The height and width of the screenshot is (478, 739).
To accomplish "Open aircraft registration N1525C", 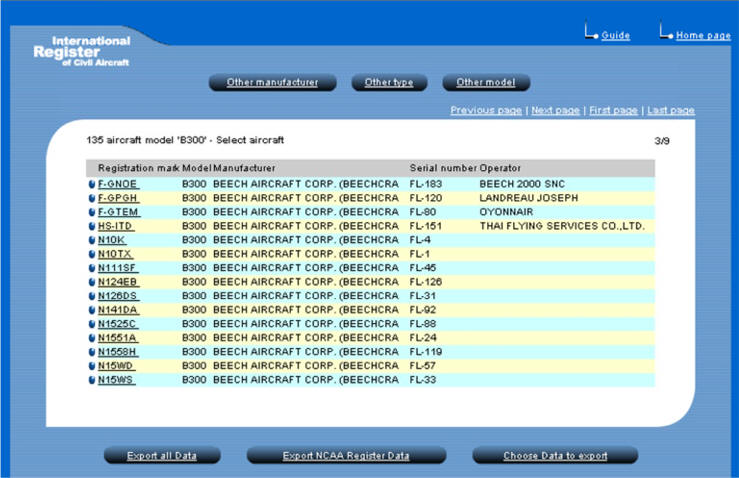I will tap(118, 324).
